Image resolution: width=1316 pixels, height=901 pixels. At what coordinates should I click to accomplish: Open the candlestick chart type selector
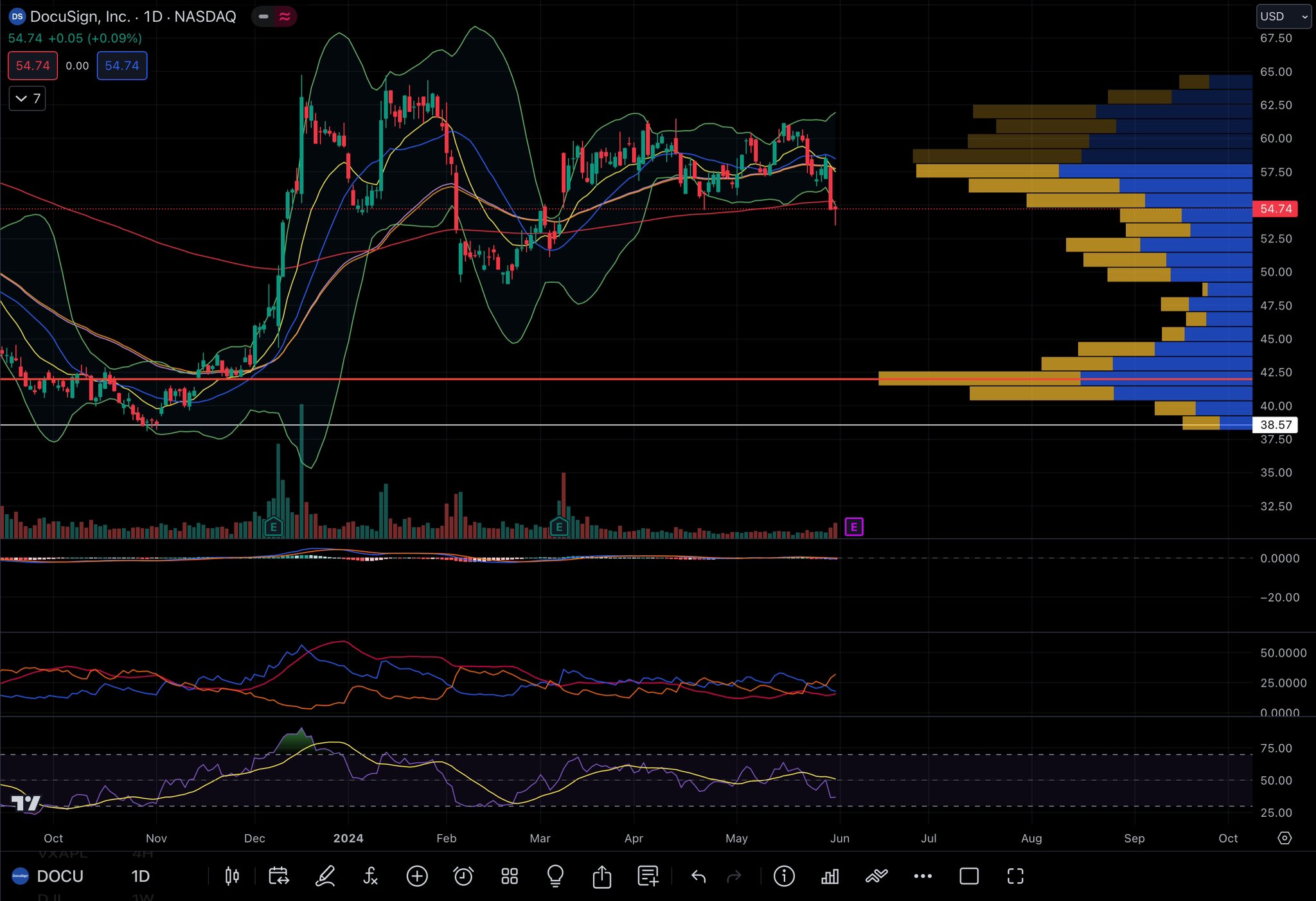pyautogui.click(x=232, y=876)
